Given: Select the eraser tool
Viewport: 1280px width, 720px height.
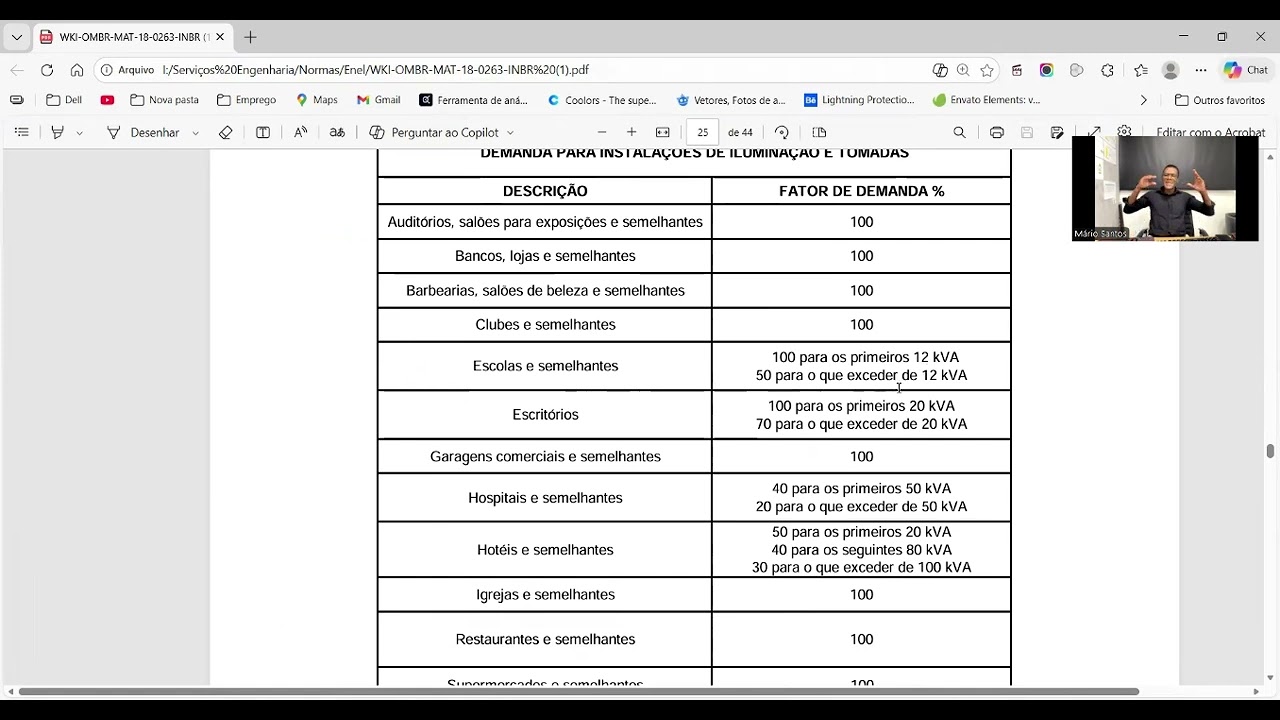Looking at the screenshot, I should [x=226, y=132].
